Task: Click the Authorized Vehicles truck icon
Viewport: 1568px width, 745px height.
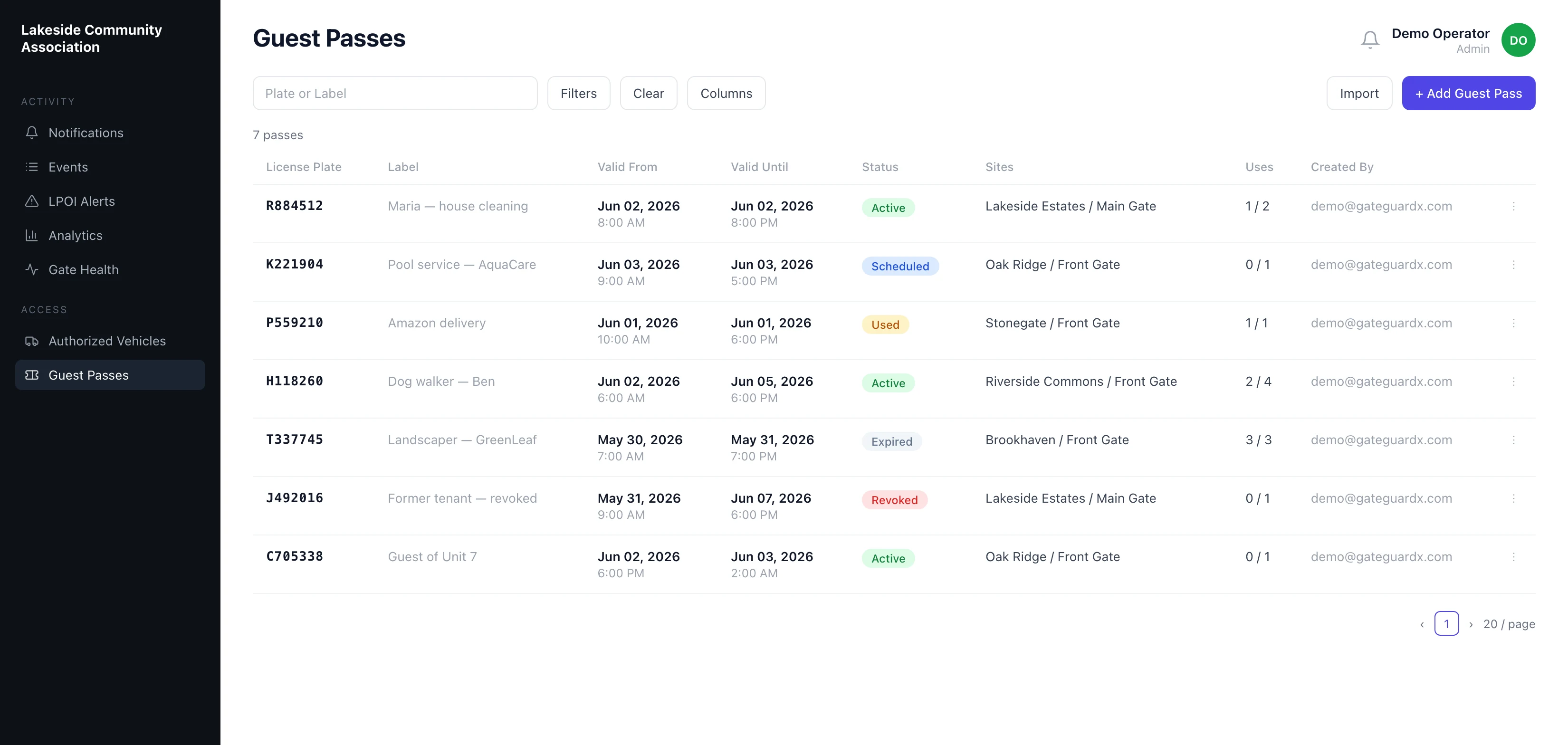Action: tap(32, 341)
